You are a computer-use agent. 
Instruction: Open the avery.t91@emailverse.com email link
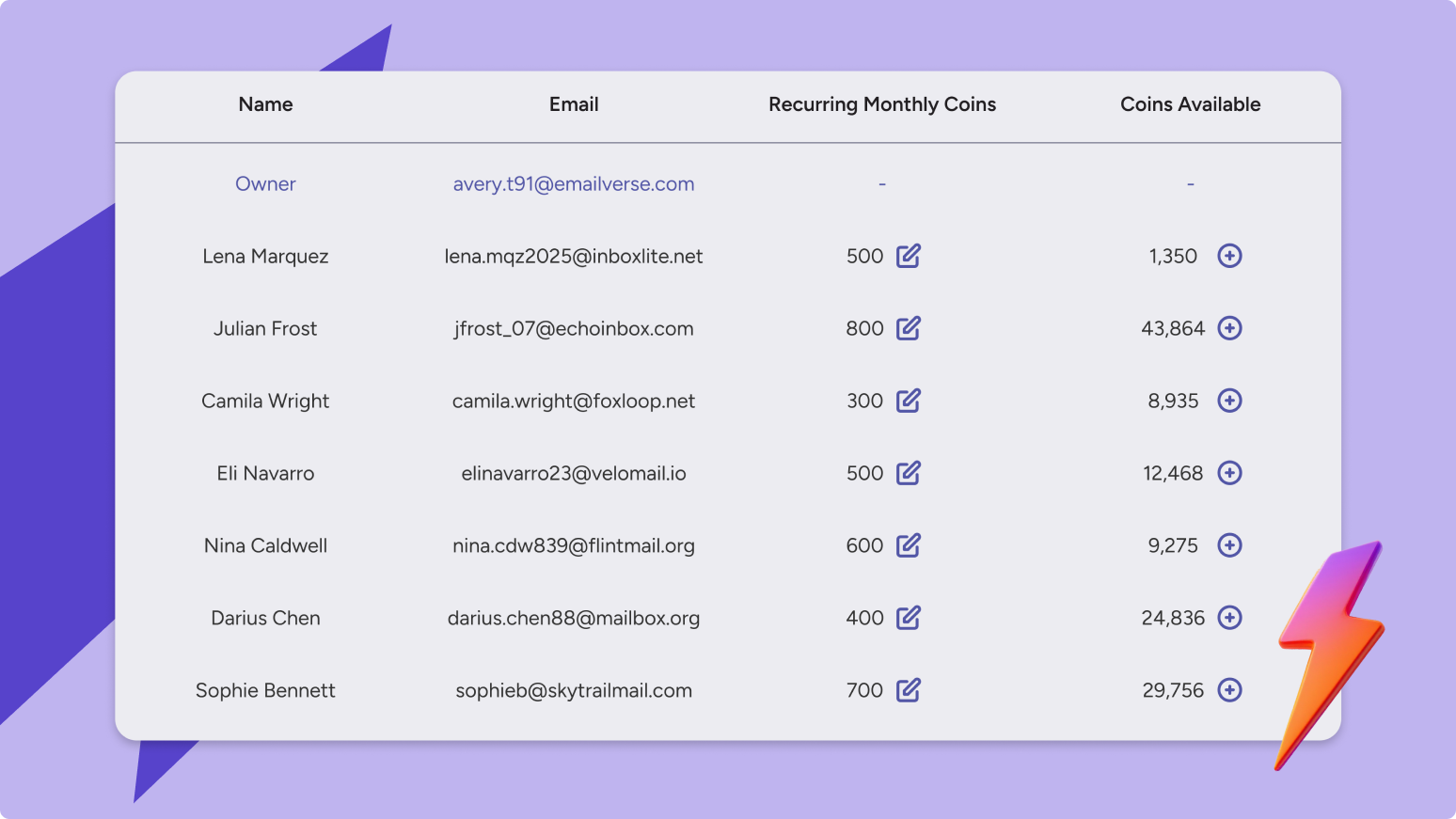(574, 184)
